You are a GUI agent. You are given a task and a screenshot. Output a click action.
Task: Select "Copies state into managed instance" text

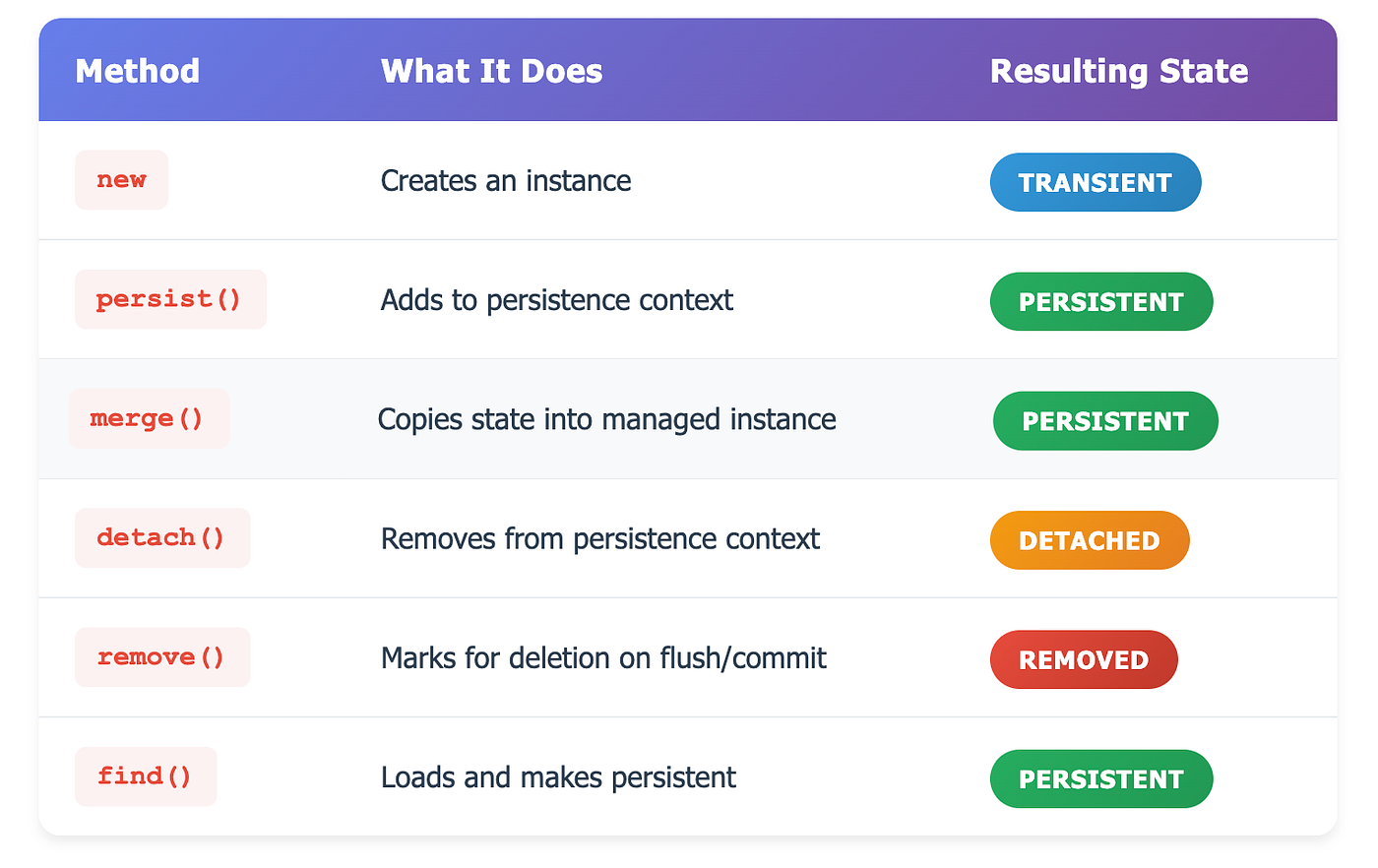point(606,420)
